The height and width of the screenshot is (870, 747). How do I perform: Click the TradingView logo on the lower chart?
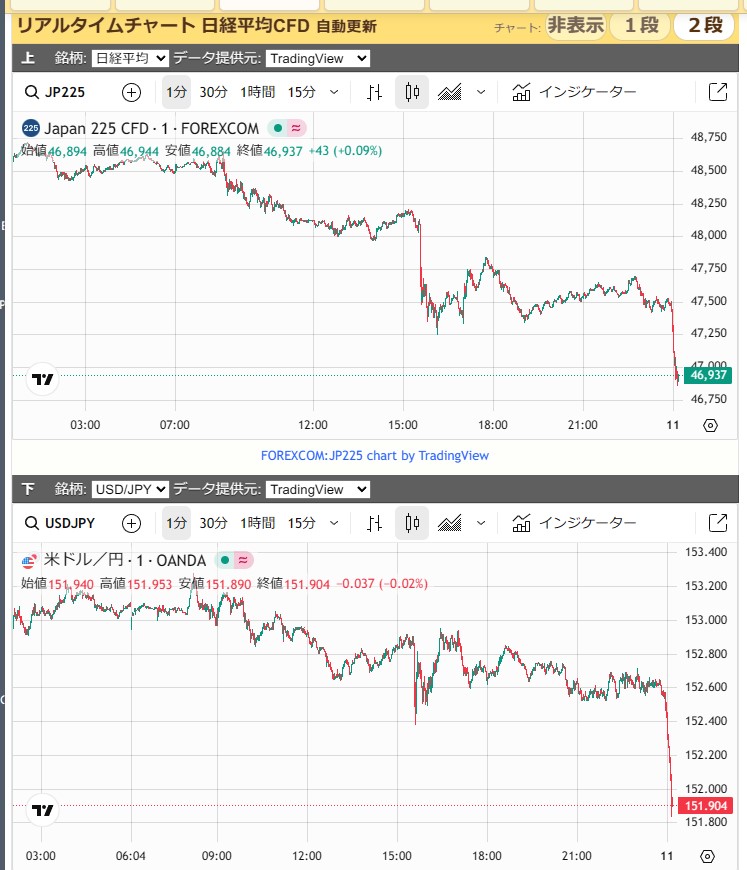(x=42, y=810)
